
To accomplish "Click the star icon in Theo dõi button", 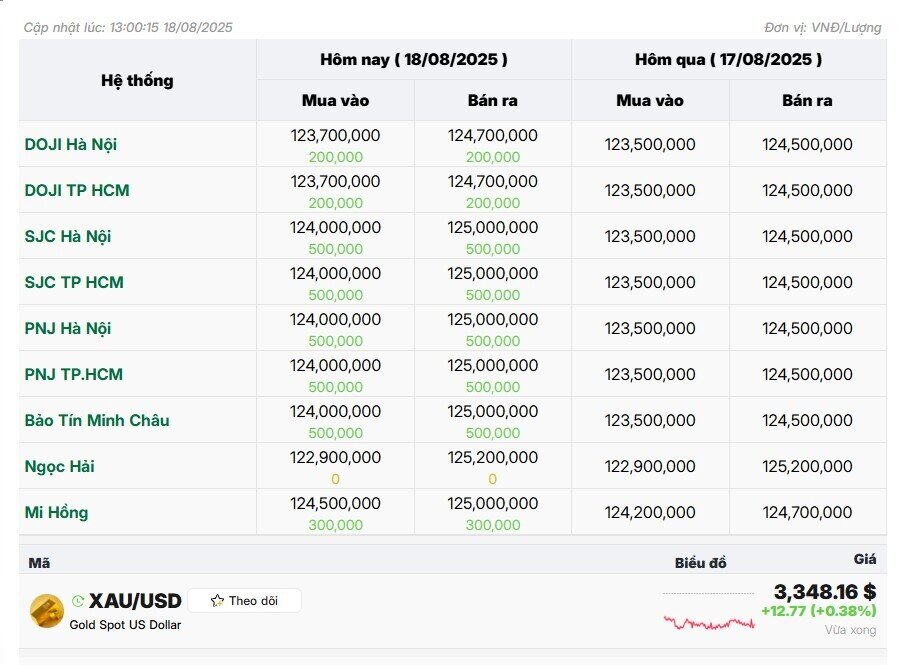I will point(217,601).
